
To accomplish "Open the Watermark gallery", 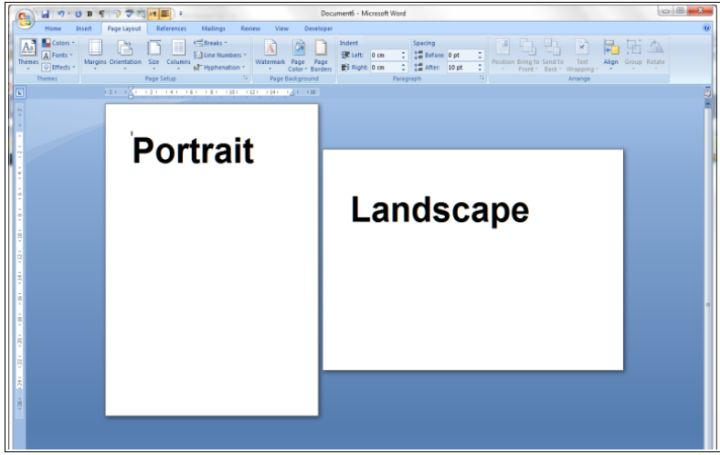I will click(x=270, y=54).
